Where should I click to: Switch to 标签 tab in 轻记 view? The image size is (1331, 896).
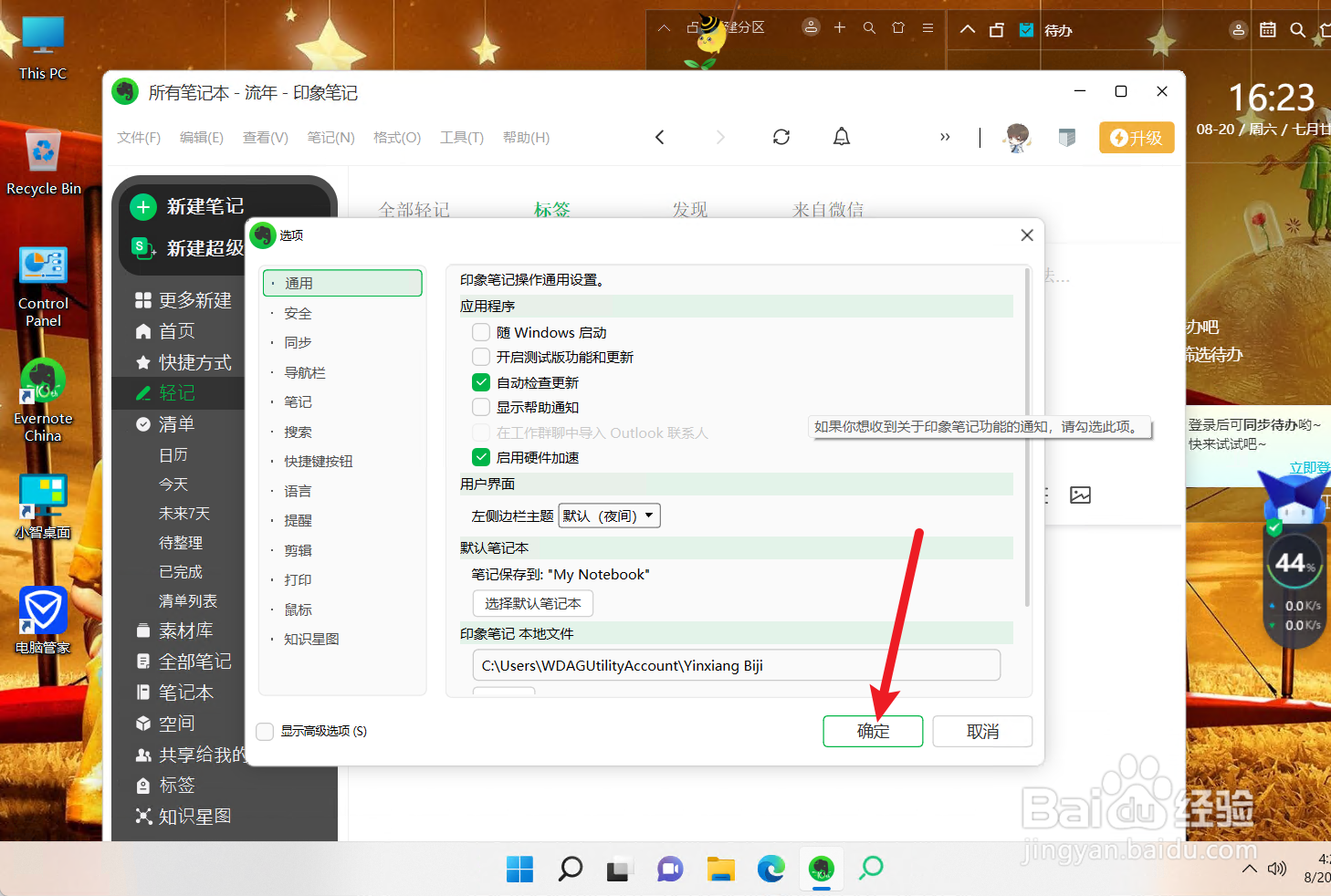click(x=551, y=210)
